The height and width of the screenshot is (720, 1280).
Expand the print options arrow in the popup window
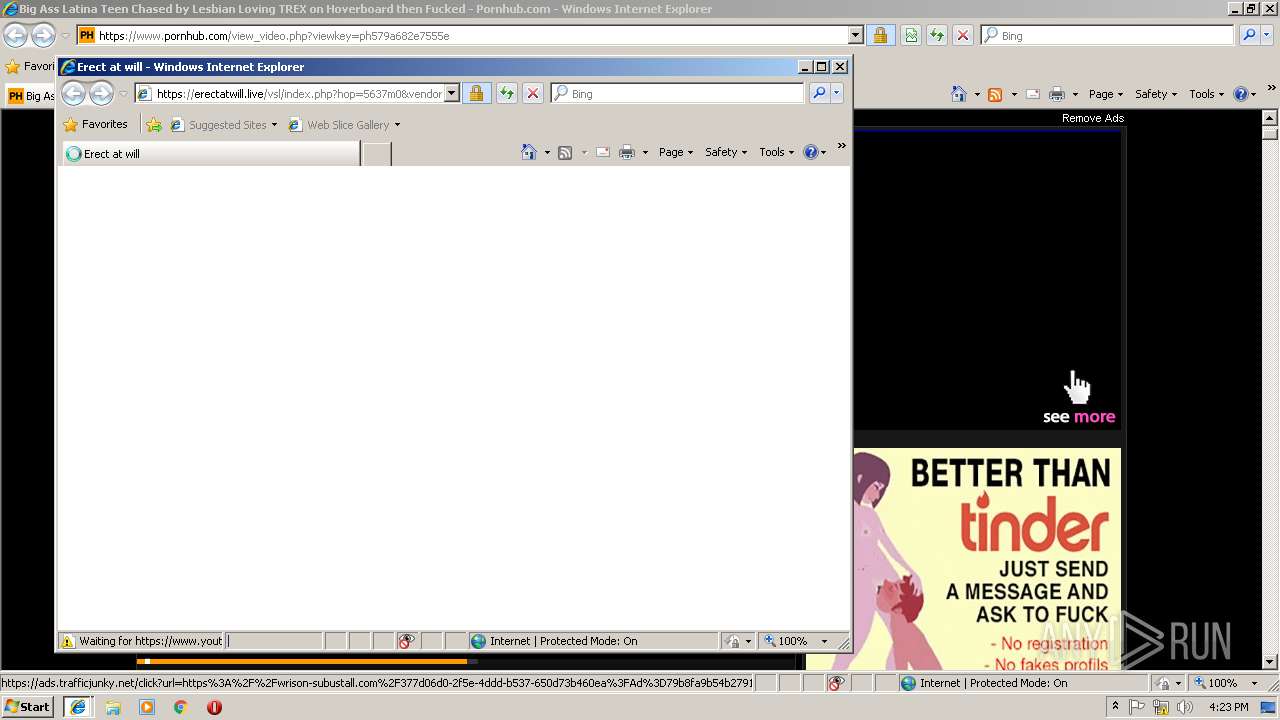(x=645, y=152)
